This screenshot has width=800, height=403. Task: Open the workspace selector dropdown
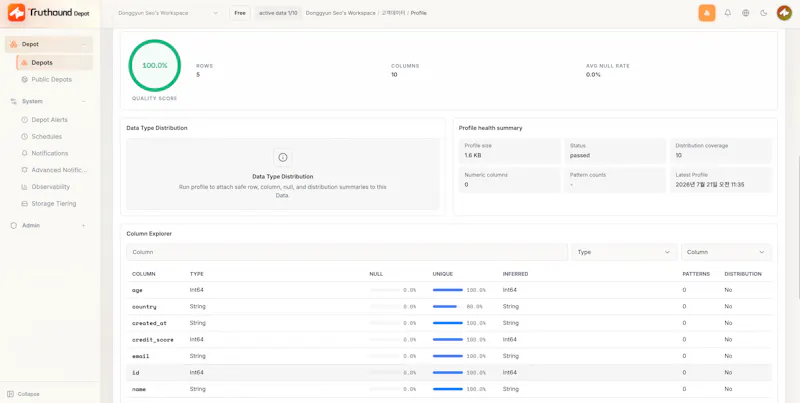coord(168,13)
